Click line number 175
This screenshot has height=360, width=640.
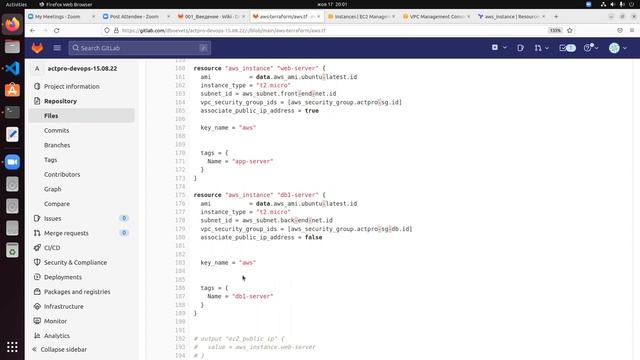pyautogui.click(x=180, y=195)
